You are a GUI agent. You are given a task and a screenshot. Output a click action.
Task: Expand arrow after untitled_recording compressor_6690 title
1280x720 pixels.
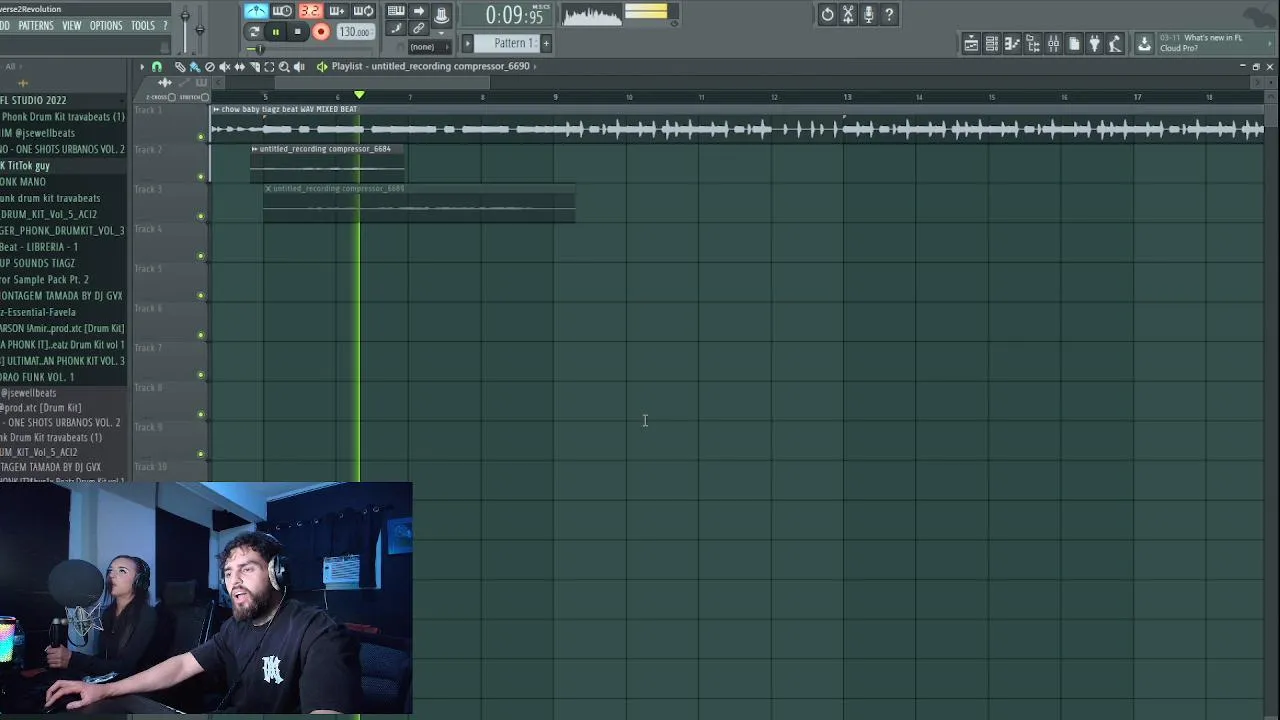[535, 66]
